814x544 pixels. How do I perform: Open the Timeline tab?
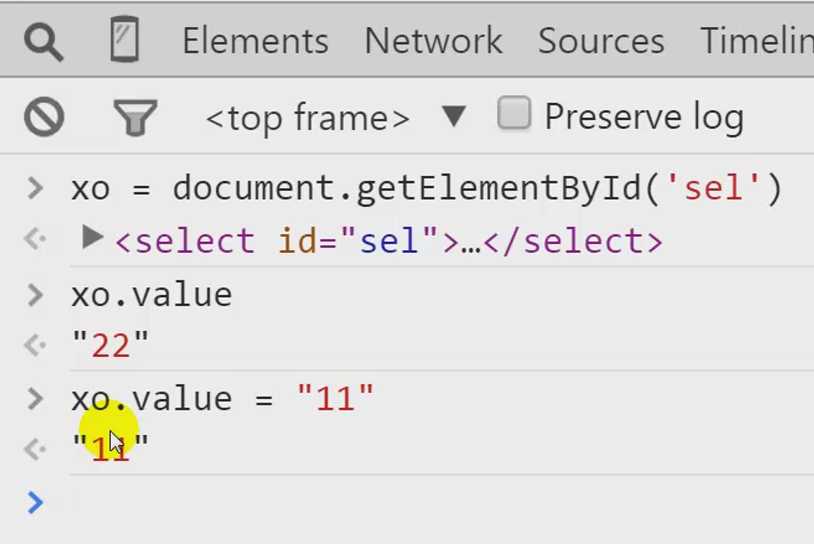tap(757, 41)
